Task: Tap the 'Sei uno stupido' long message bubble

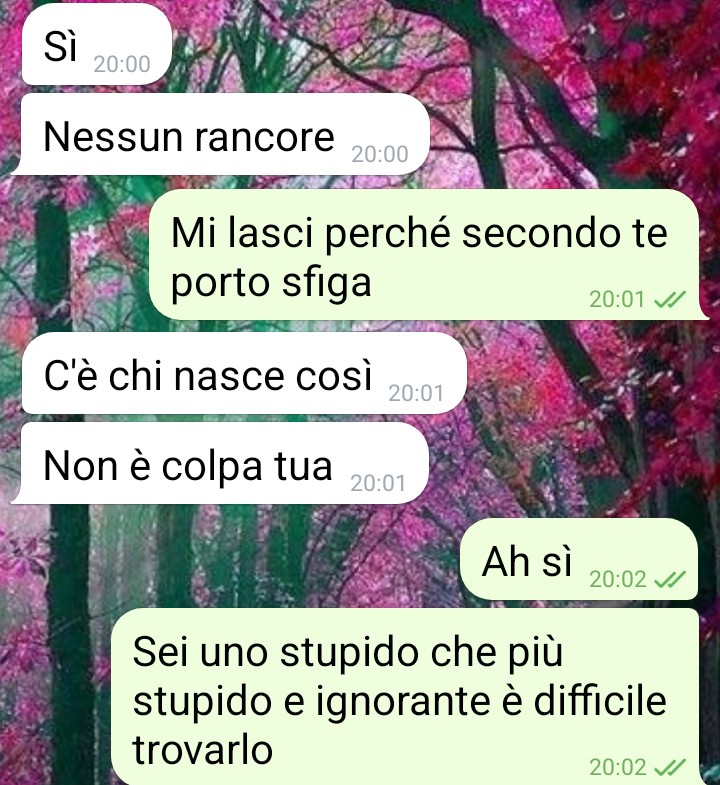Action: (x=405, y=696)
